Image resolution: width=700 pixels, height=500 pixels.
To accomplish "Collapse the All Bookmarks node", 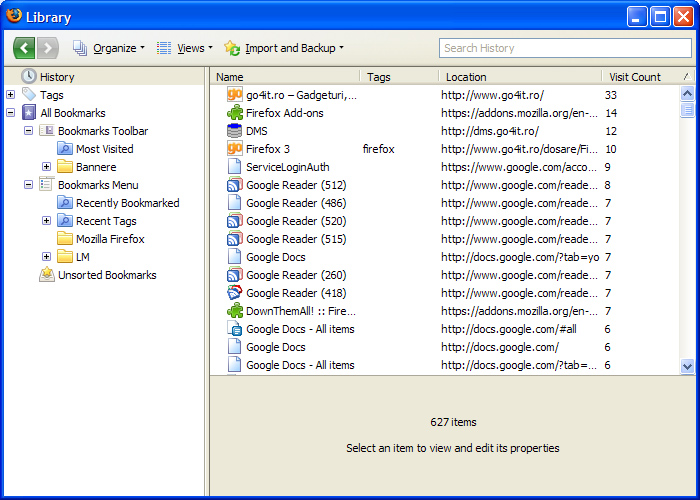I will tap(11, 112).
